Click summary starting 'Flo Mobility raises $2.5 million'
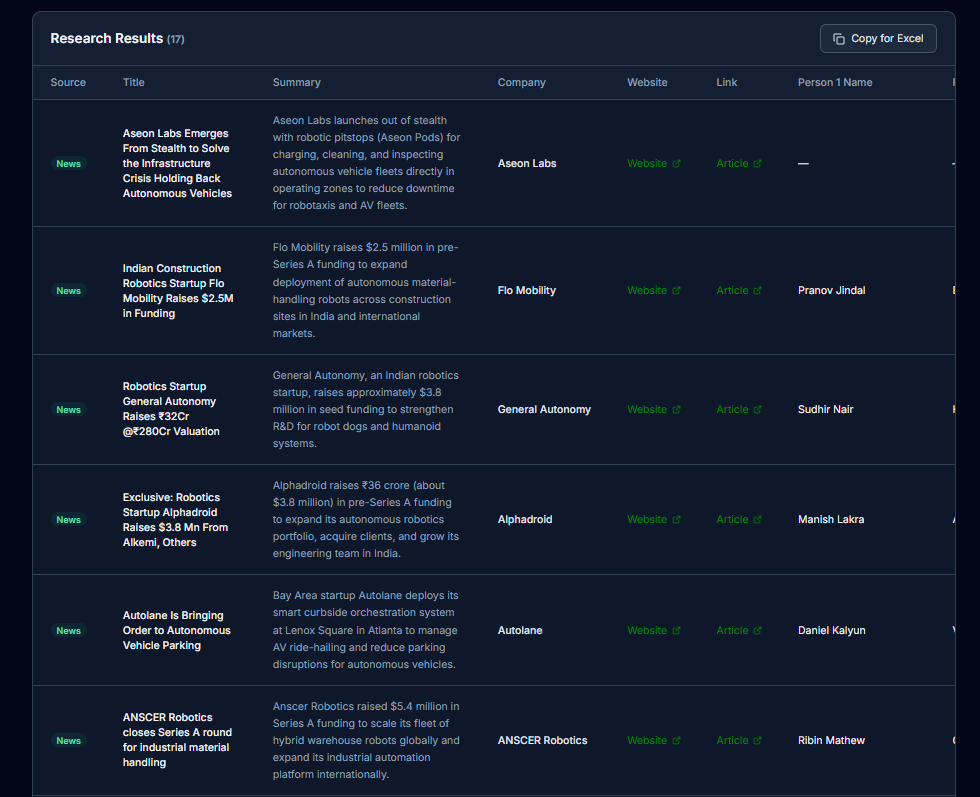This screenshot has width=980, height=797. tap(366, 291)
